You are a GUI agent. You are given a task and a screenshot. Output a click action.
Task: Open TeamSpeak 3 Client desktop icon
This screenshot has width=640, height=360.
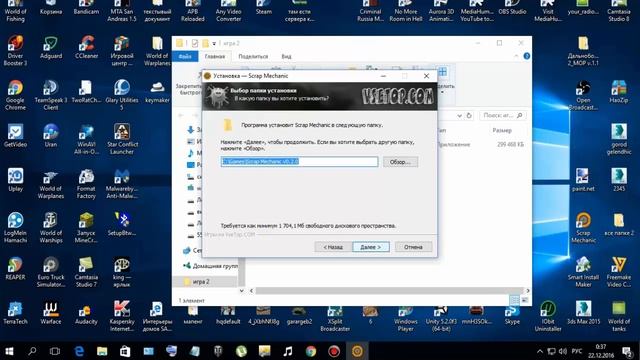[51, 96]
